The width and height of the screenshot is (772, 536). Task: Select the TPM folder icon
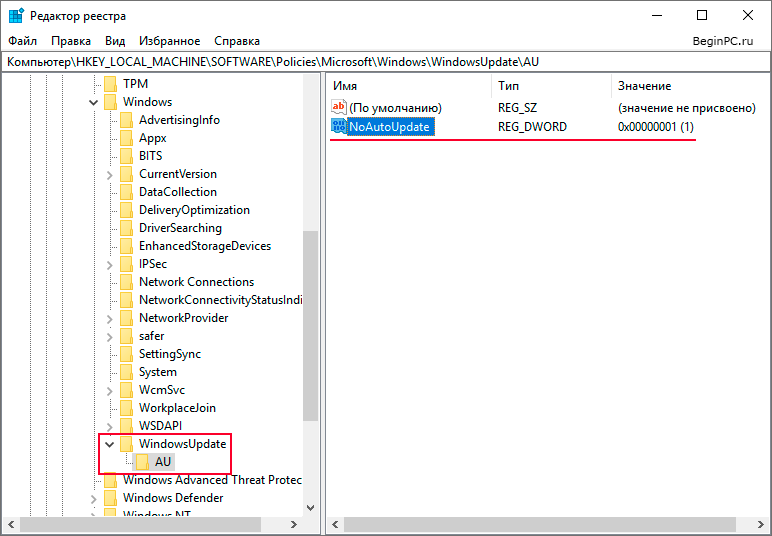pyautogui.click(x=110, y=84)
